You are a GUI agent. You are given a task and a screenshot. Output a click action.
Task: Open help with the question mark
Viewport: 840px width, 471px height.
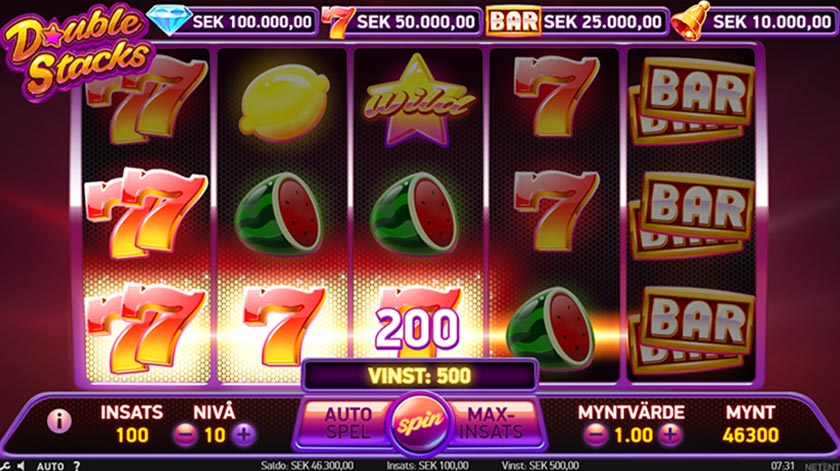pos(77,466)
